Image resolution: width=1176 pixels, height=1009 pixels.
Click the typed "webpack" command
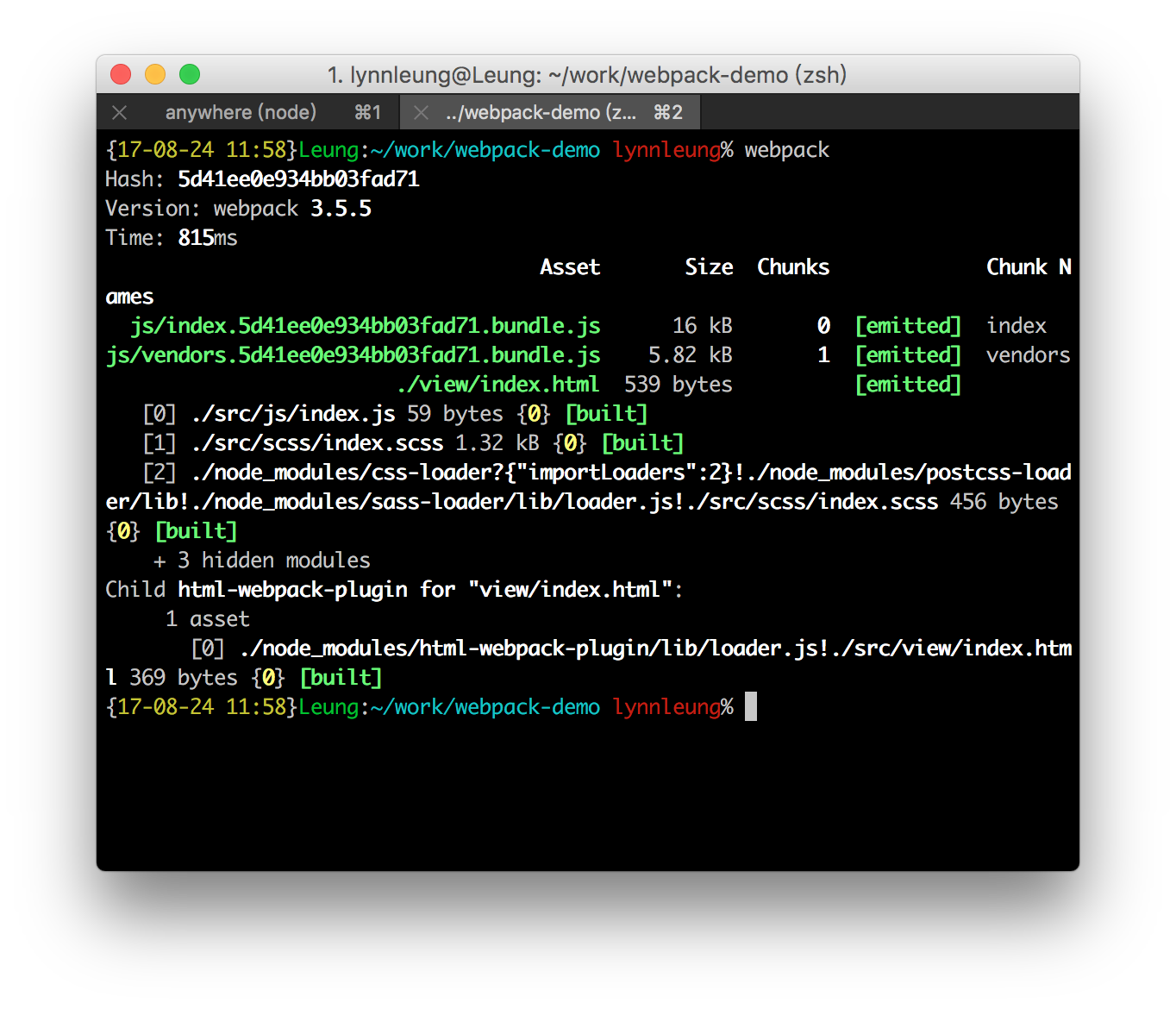[x=786, y=150]
